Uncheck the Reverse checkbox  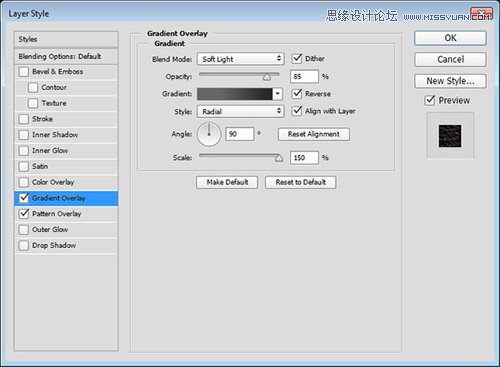297,94
